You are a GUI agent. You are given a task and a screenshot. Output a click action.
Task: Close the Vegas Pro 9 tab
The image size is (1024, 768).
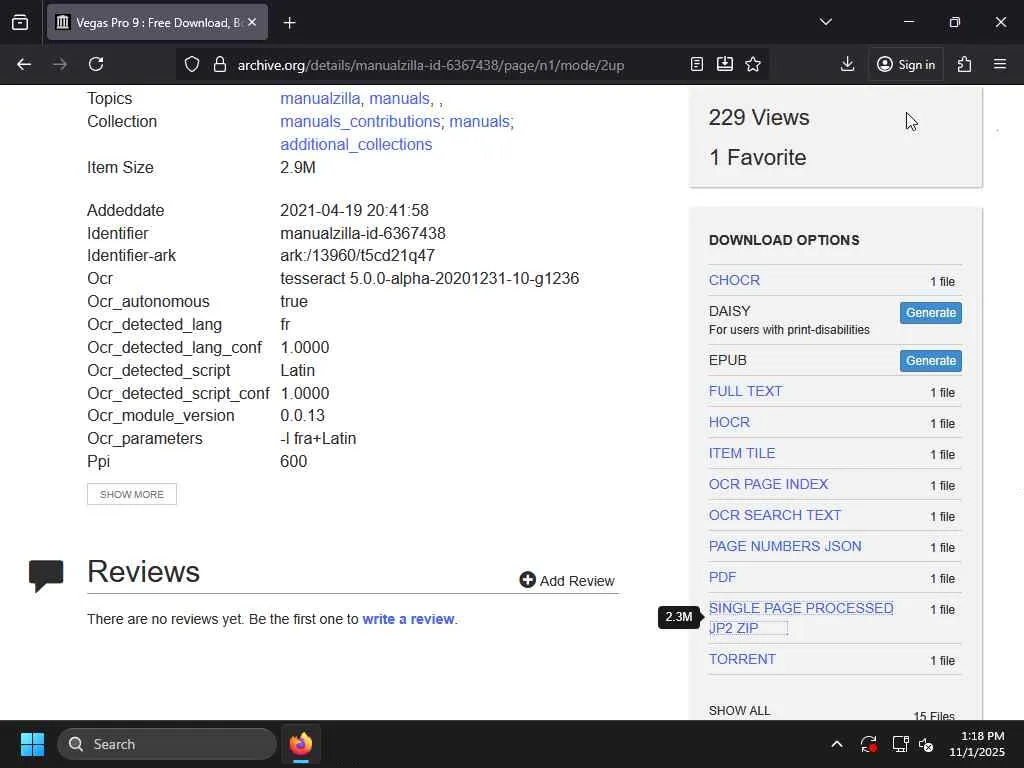pos(252,22)
